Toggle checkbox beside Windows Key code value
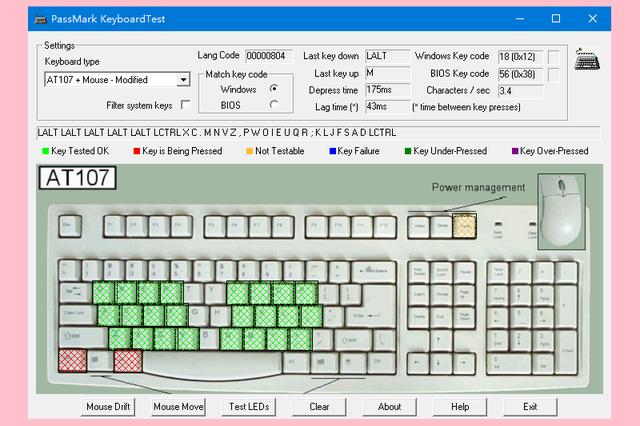 554,57
